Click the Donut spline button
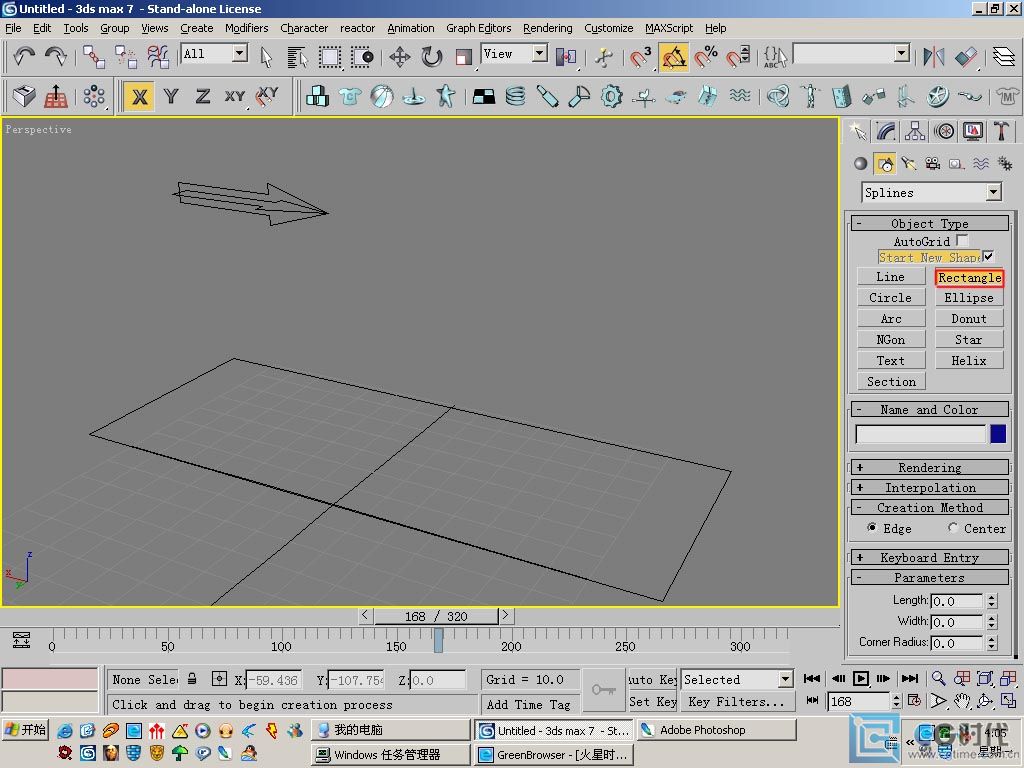Viewport: 1024px width, 768px height. point(968,319)
